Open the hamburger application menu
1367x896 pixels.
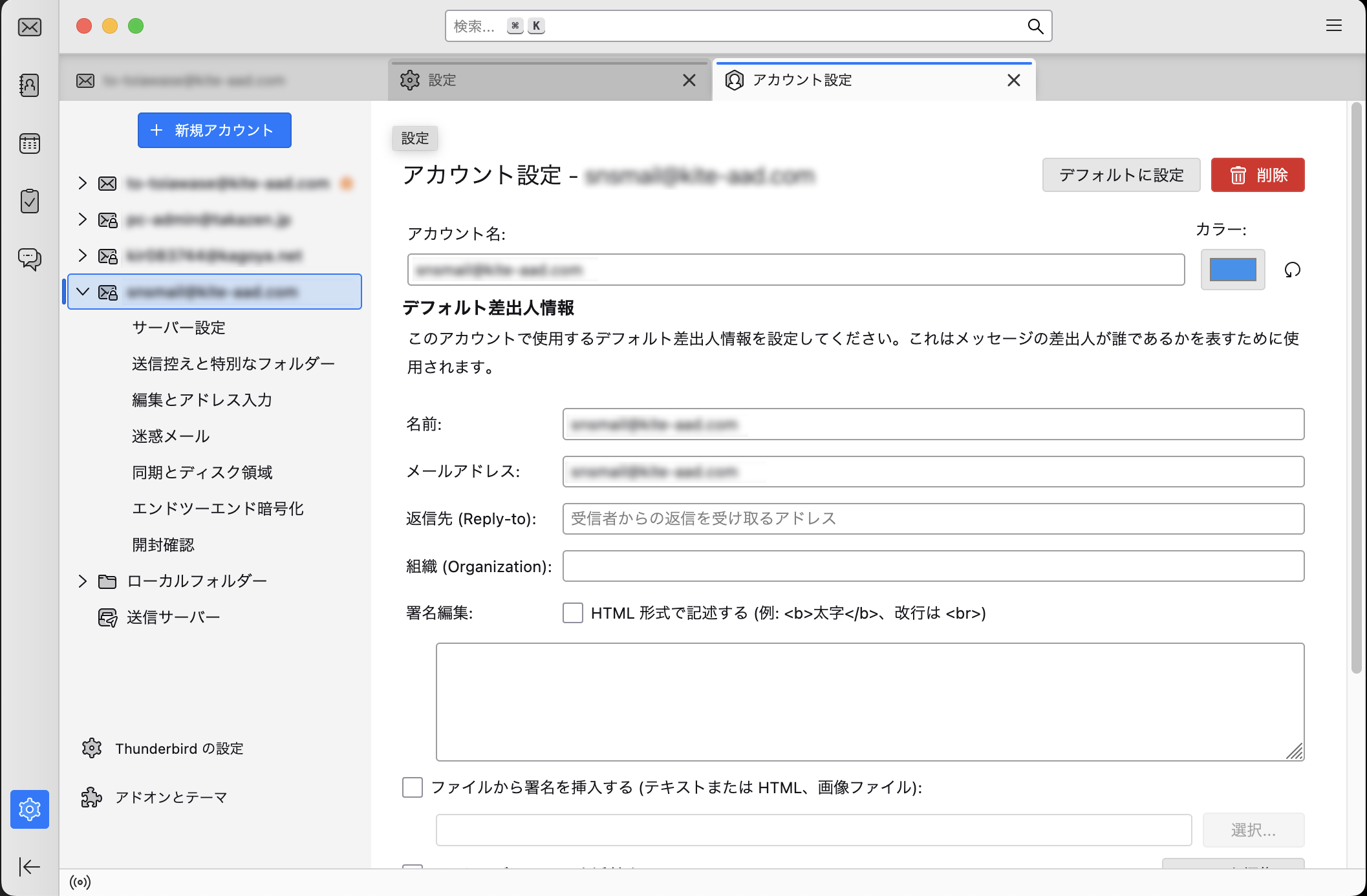1333,26
